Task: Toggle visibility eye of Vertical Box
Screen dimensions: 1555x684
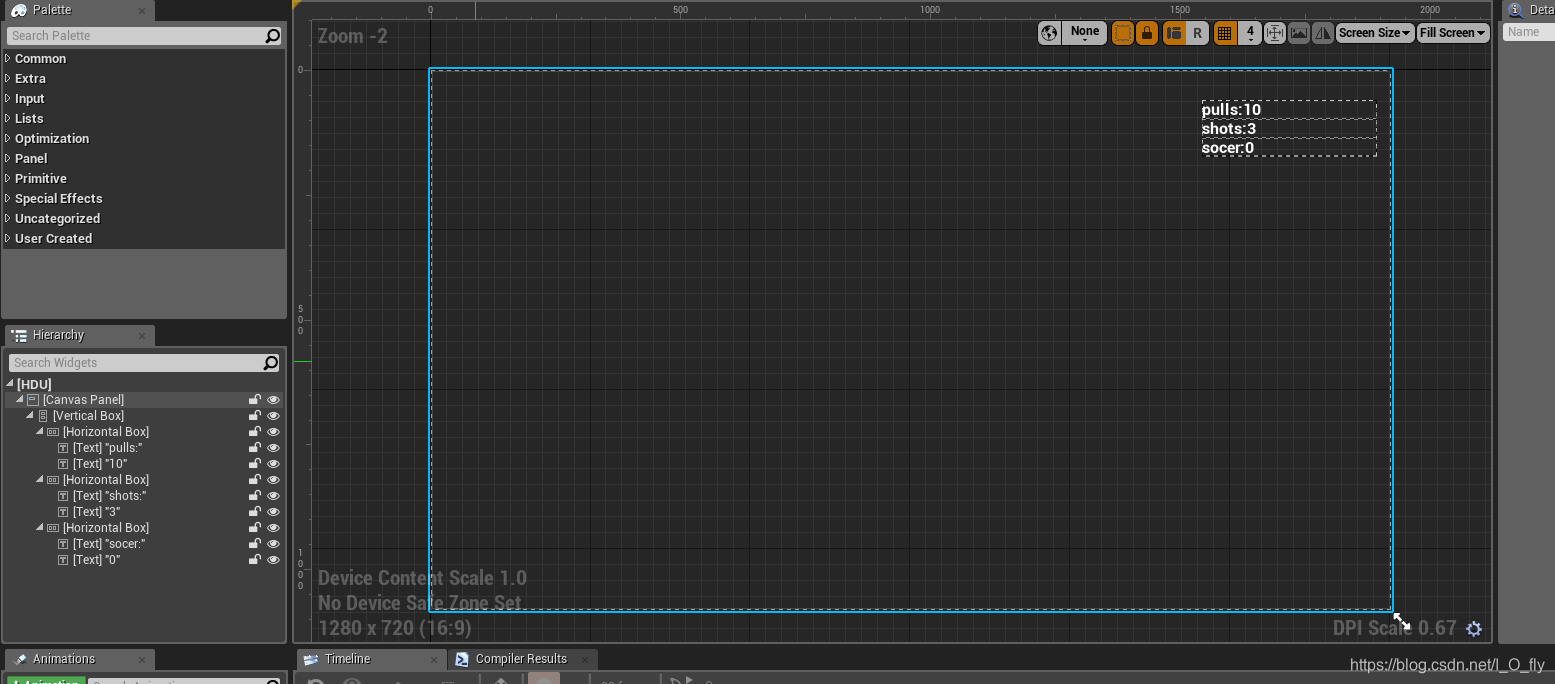Action: (273, 416)
